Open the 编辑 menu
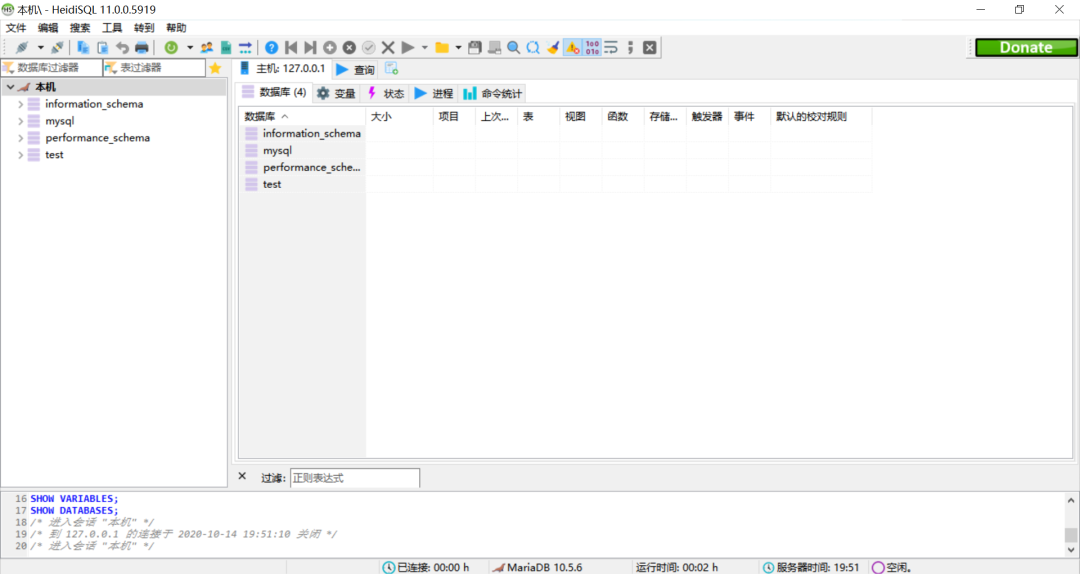This screenshot has width=1080, height=574. pos(48,28)
